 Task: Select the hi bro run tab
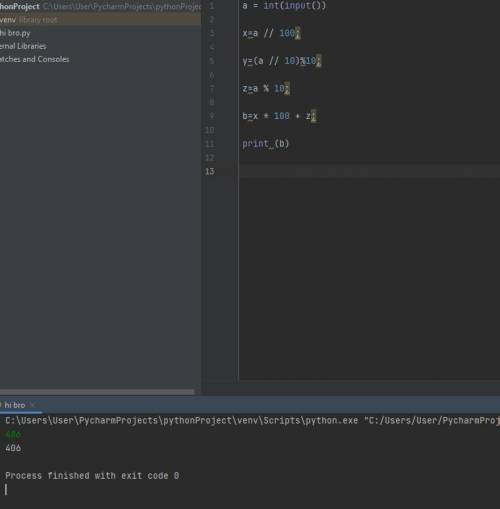(x=14, y=405)
